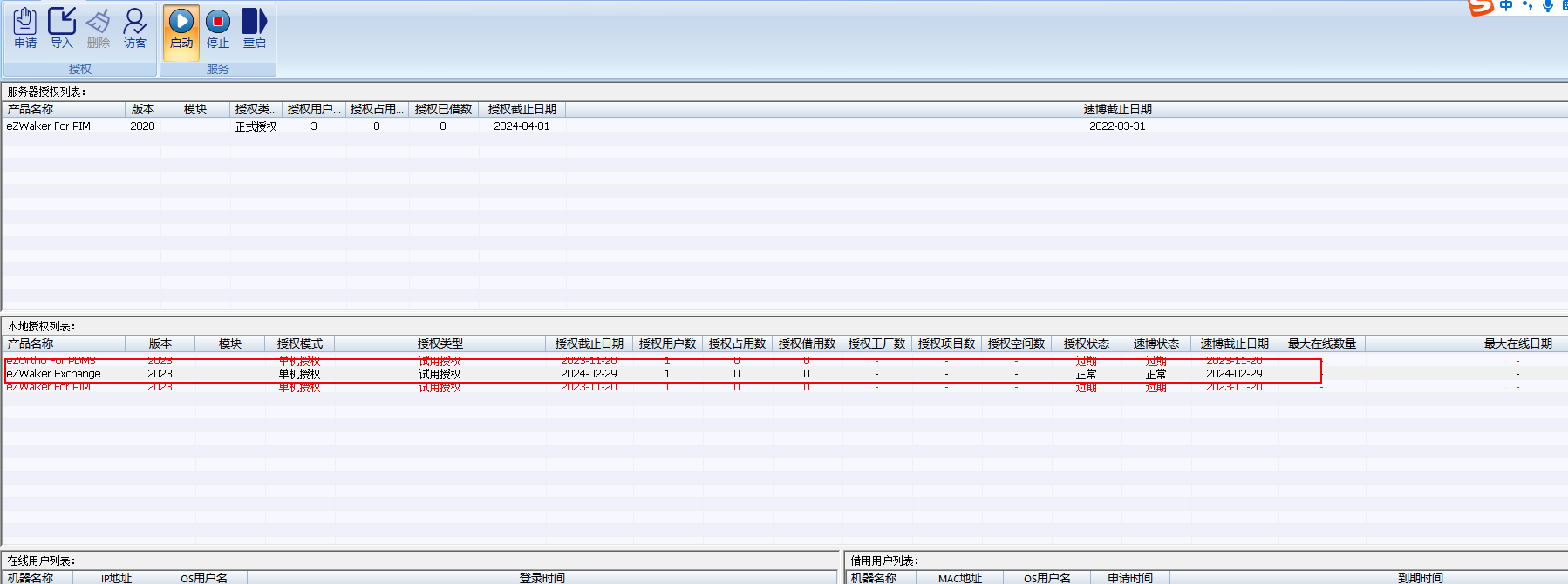Click 授权状态 column header
The height and width of the screenshot is (584, 1568).
1087,343
